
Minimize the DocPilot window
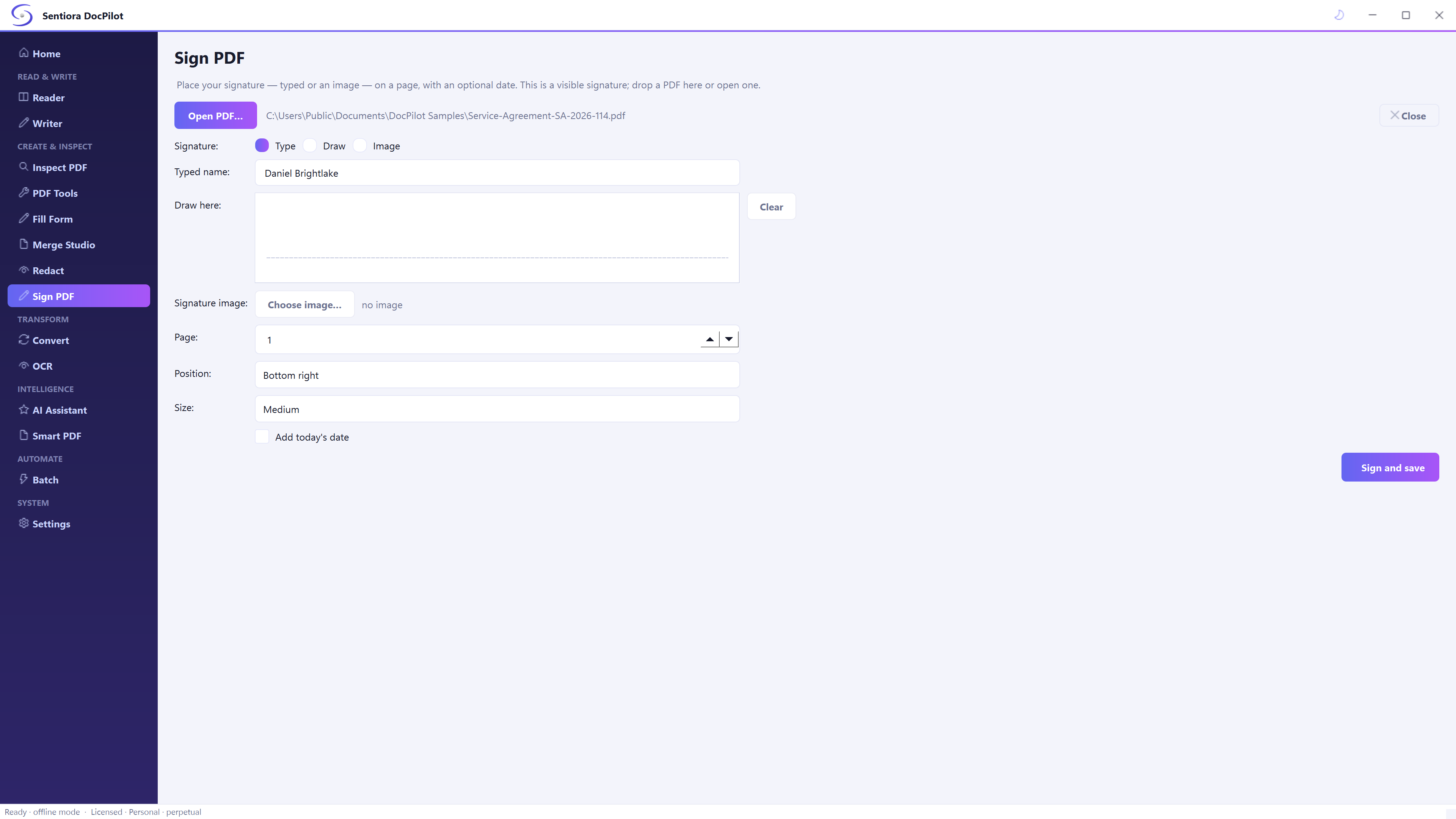(1372, 15)
